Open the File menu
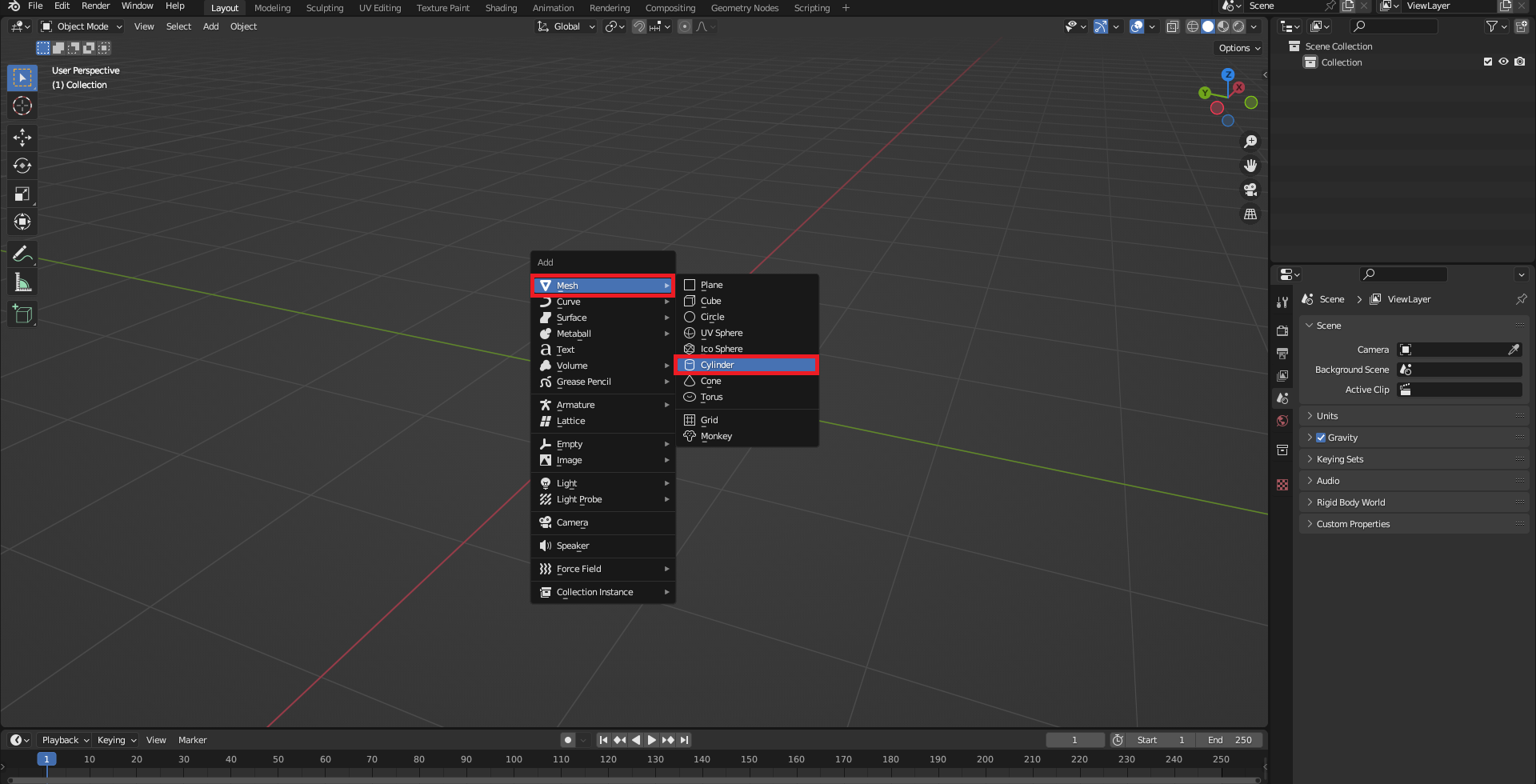The width and height of the screenshot is (1536, 784). (35, 6)
